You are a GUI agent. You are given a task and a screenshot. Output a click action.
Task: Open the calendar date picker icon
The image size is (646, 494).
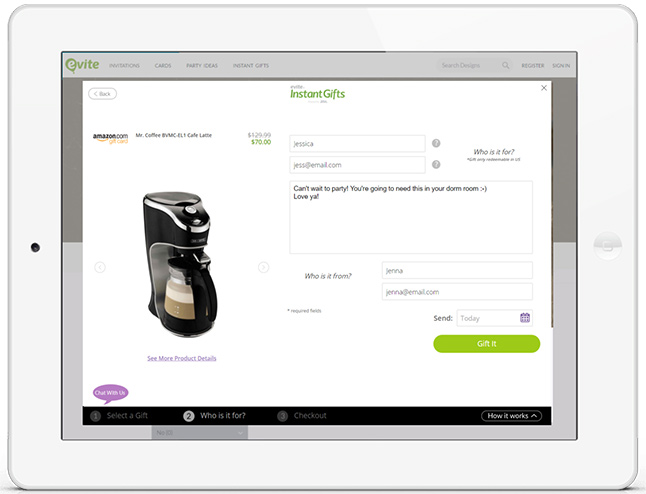coord(525,318)
